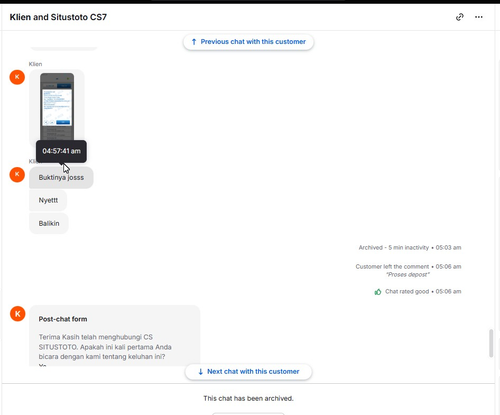
Task: Click the 'Customer left the comment' event
Action: point(392,266)
